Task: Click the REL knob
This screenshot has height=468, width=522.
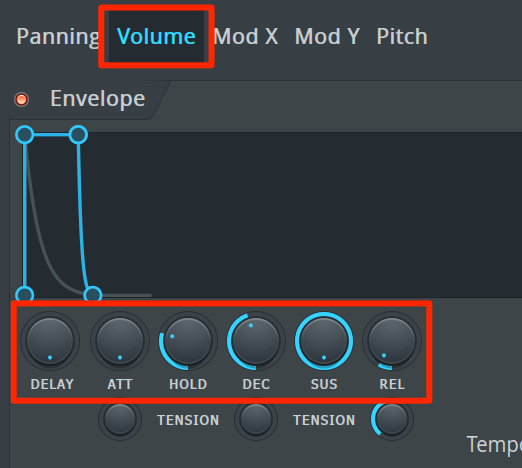Action: click(x=392, y=341)
